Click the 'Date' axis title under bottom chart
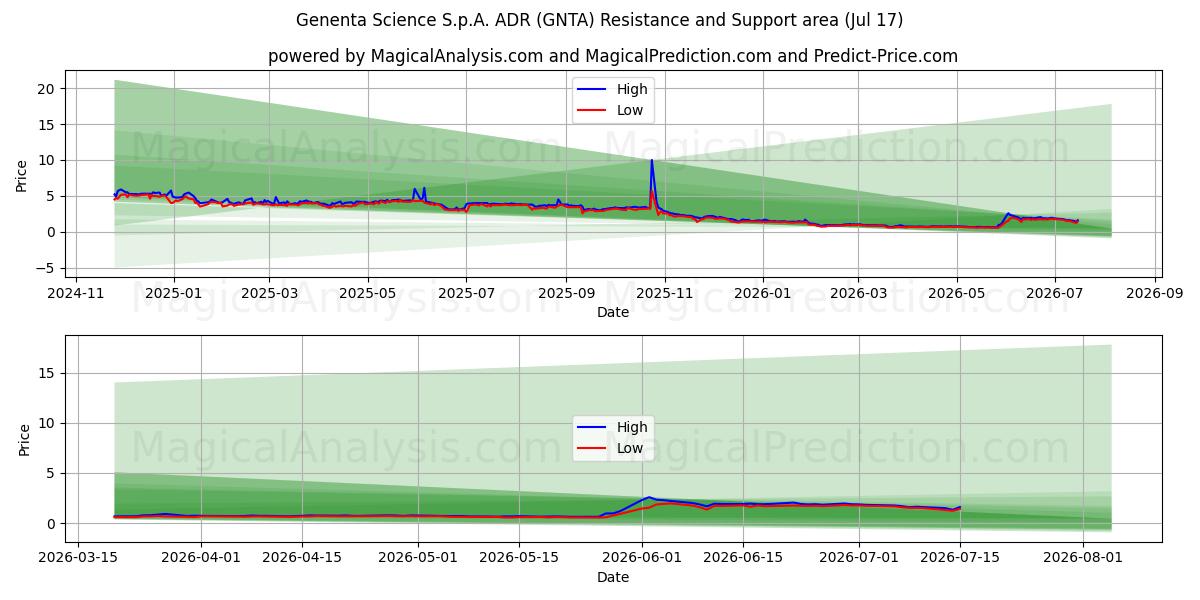1200x600 pixels. (x=613, y=578)
